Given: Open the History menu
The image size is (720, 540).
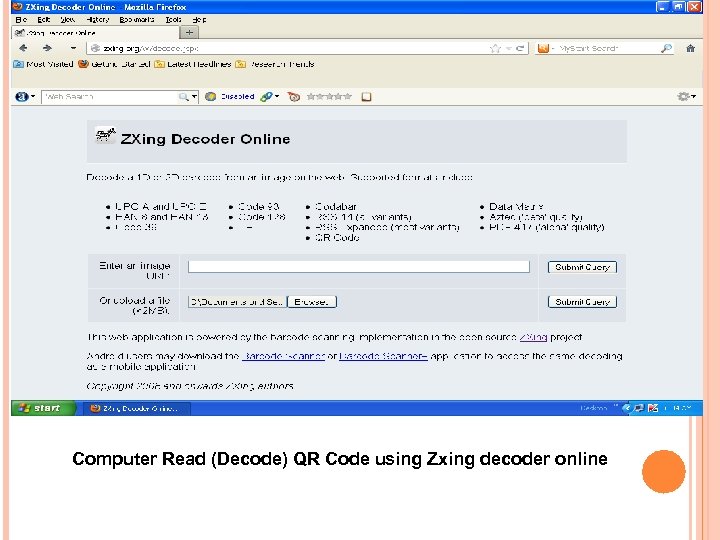Looking at the screenshot, I should click(x=98, y=20).
